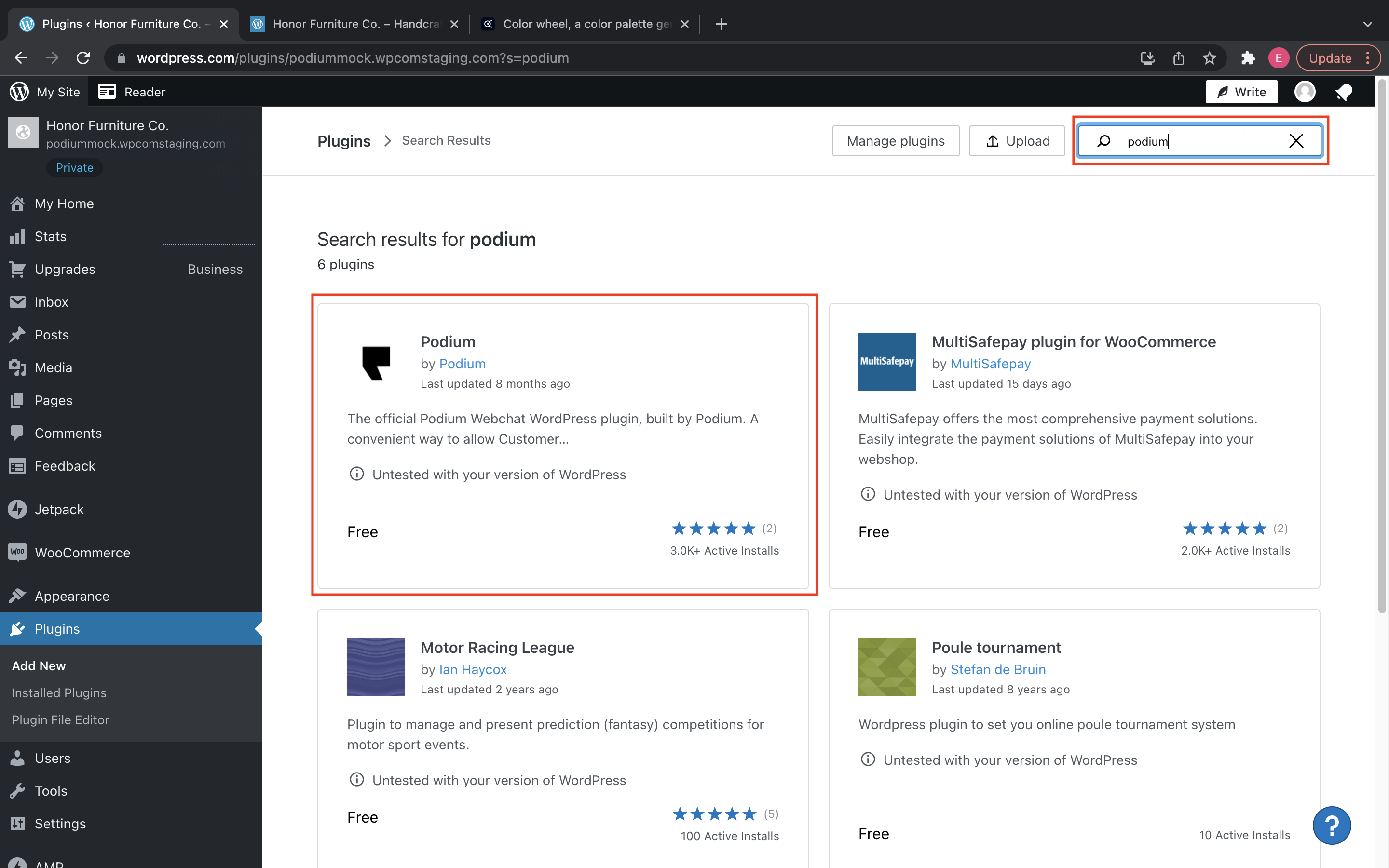Open the browser extensions puzzle icon
1389x868 pixels.
point(1248,57)
